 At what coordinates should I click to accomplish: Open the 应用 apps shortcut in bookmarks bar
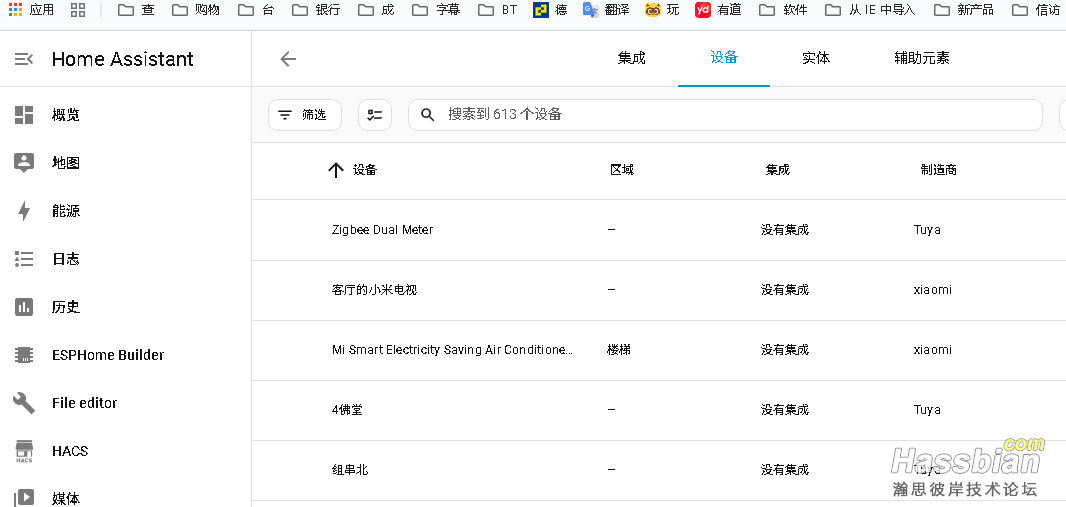31,10
